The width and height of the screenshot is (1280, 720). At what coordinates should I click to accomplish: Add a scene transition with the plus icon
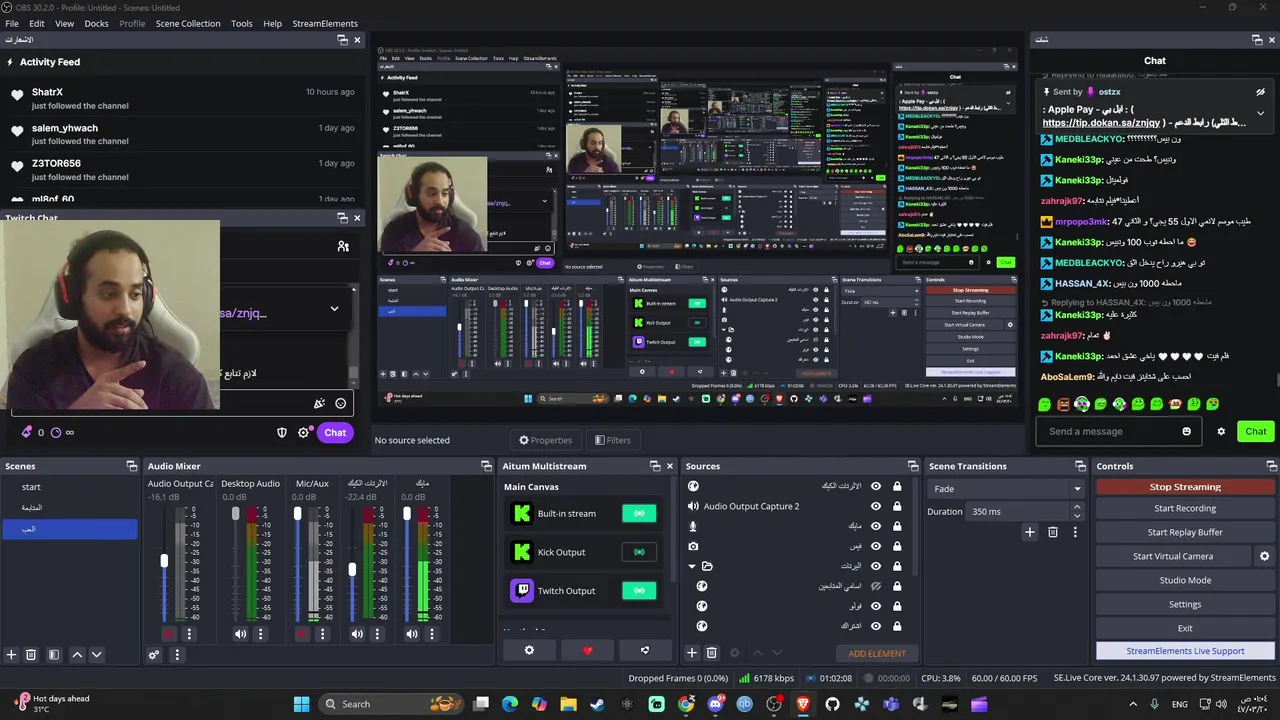[1030, 532]
